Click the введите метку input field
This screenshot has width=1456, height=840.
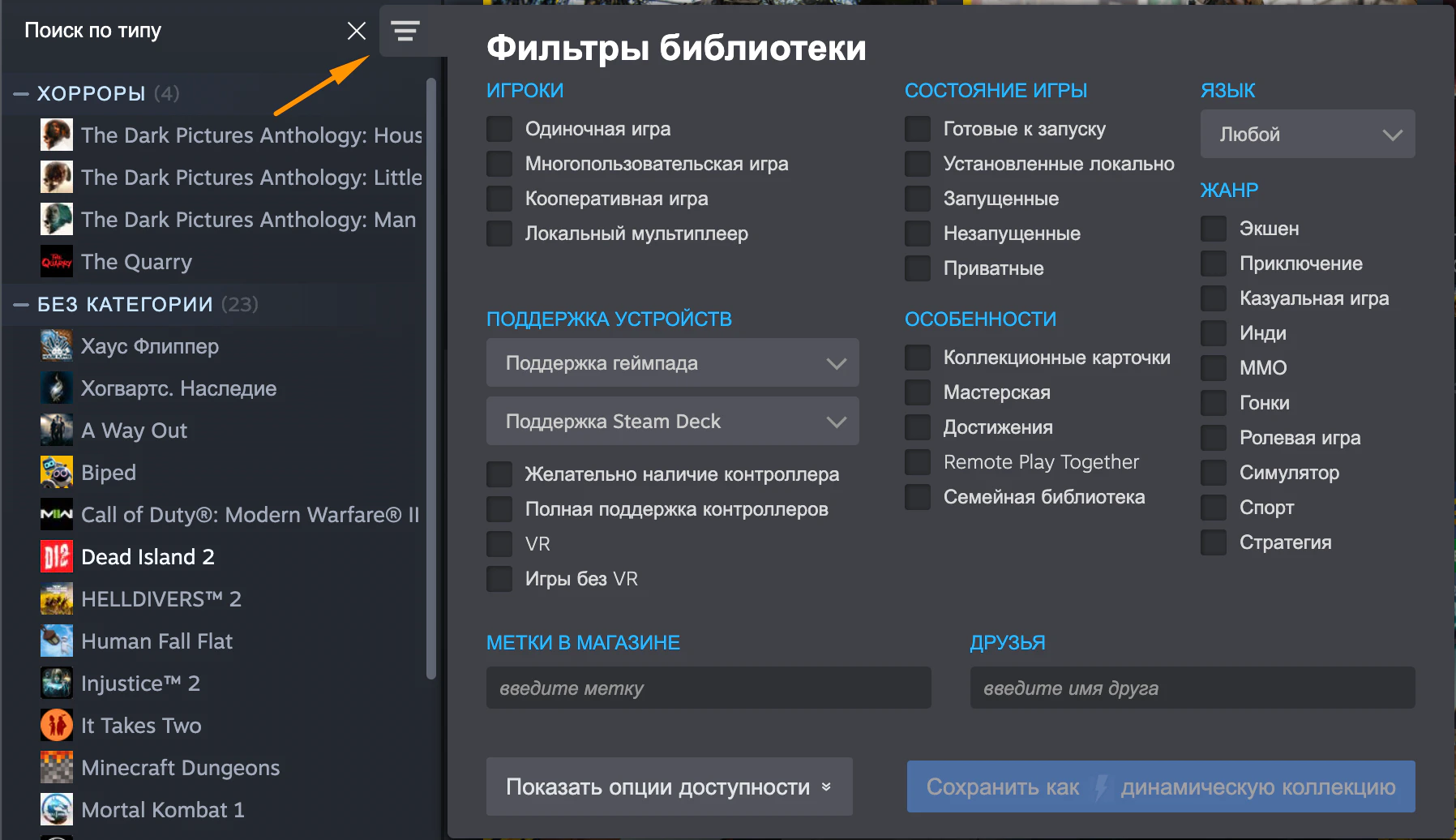click(x=709, y=688)
